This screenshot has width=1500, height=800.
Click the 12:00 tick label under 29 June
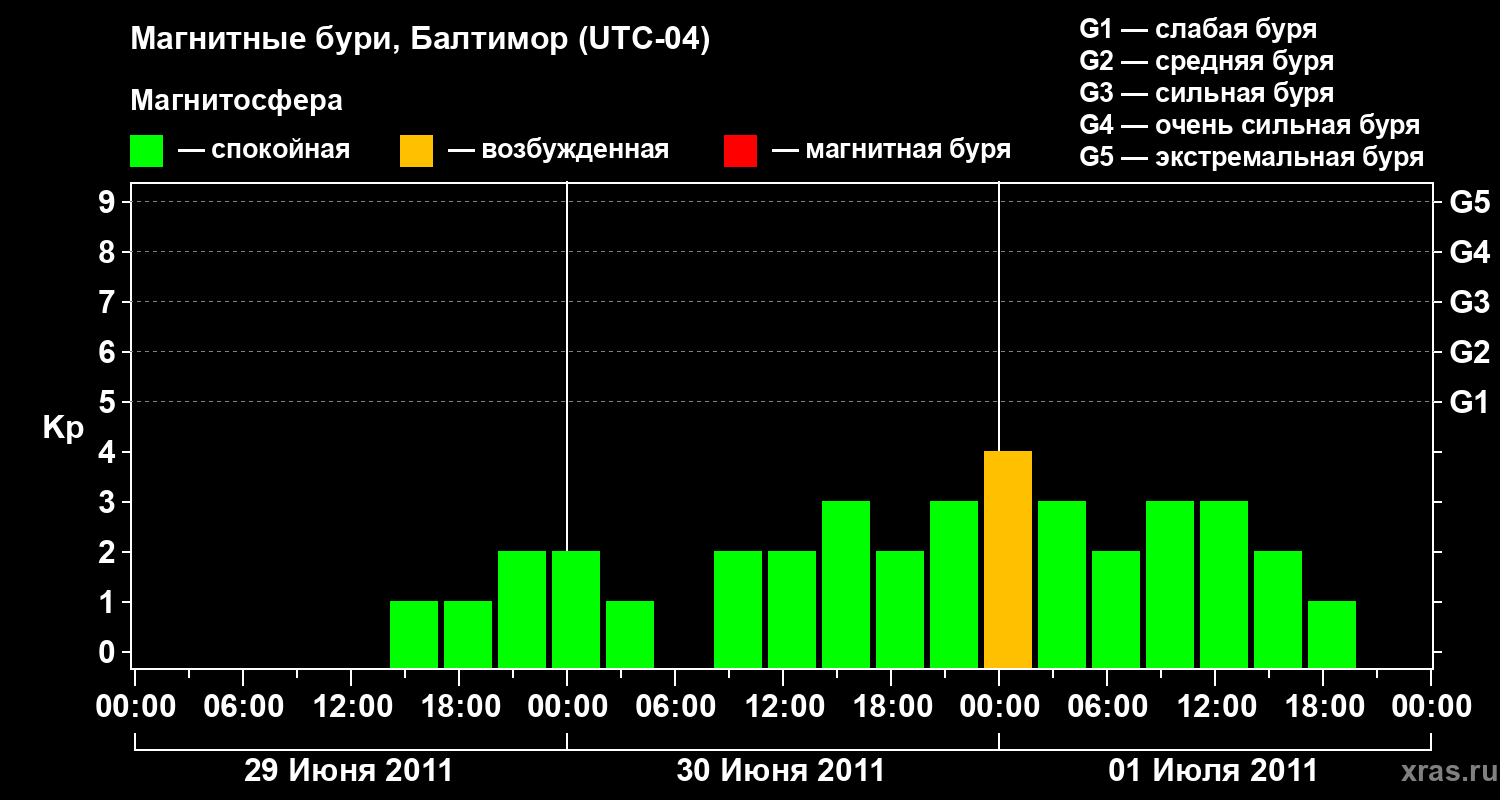pyautogui.click(x=351, y=707)
